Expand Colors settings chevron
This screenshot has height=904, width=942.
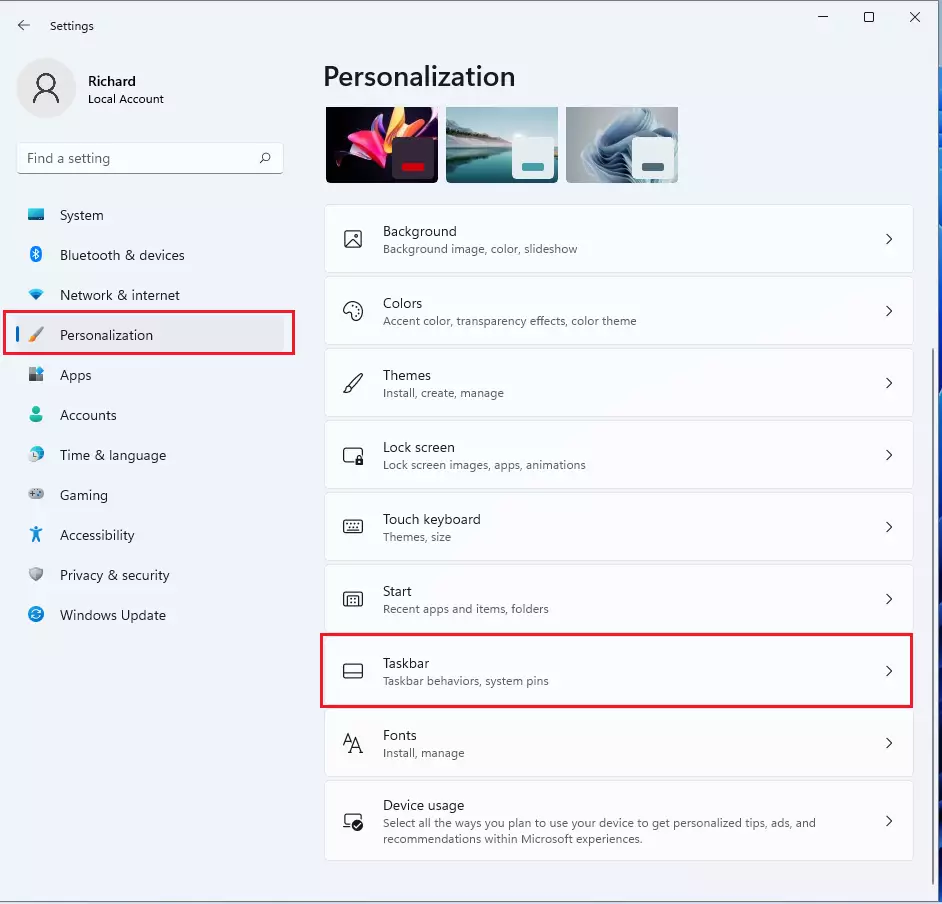[x=889, y=311]
